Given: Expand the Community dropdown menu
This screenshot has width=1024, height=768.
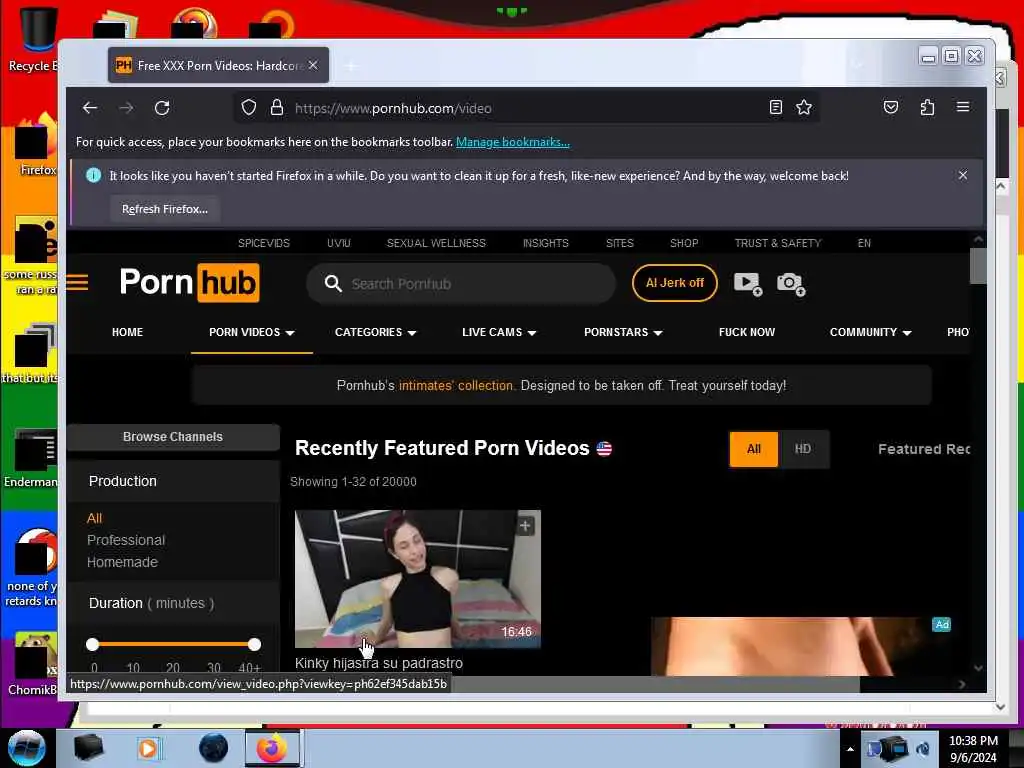Looking at the screenshot, I should pos(870,332).
